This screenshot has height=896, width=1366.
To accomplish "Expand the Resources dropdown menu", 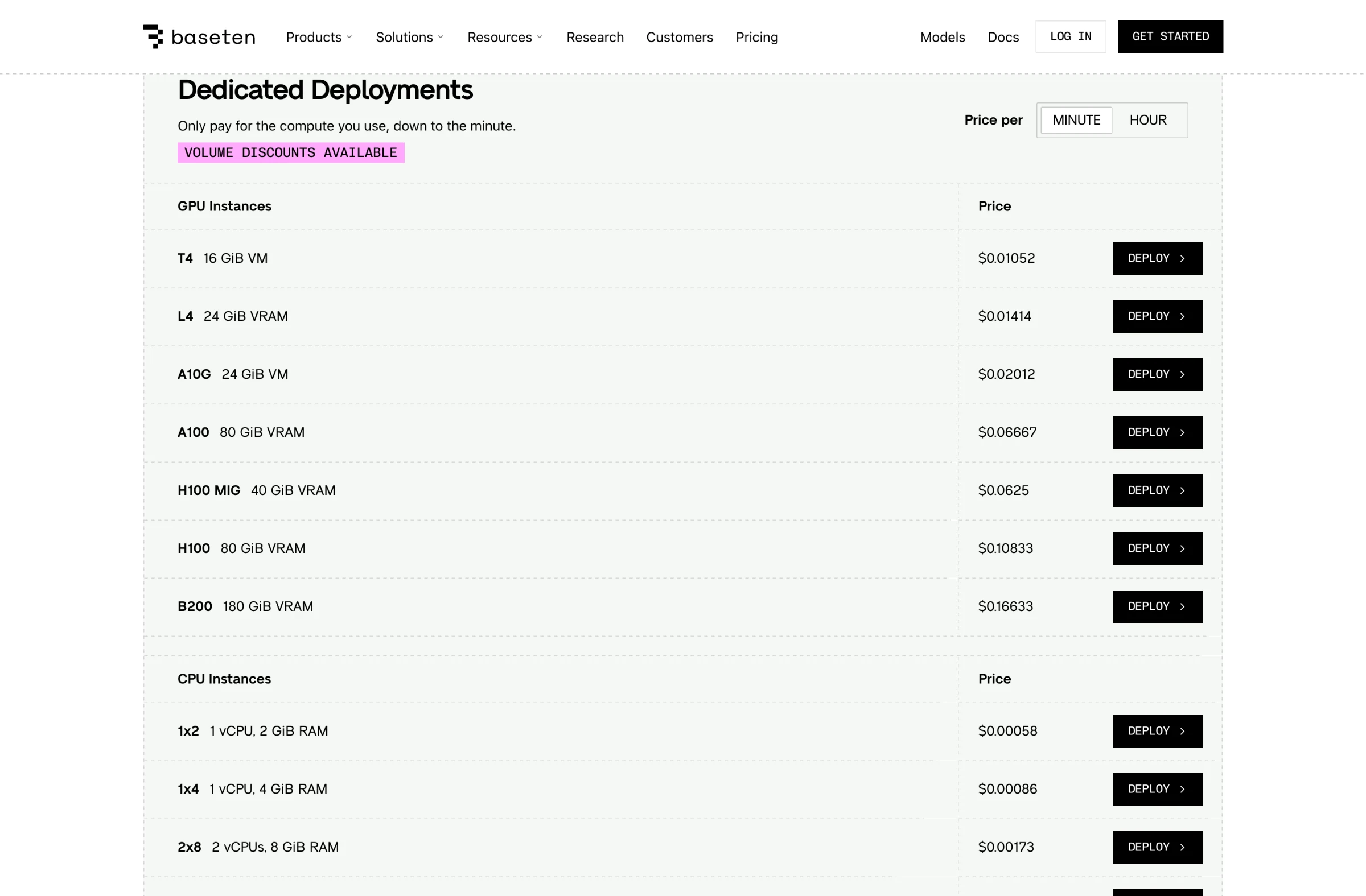I will [505, 38].
